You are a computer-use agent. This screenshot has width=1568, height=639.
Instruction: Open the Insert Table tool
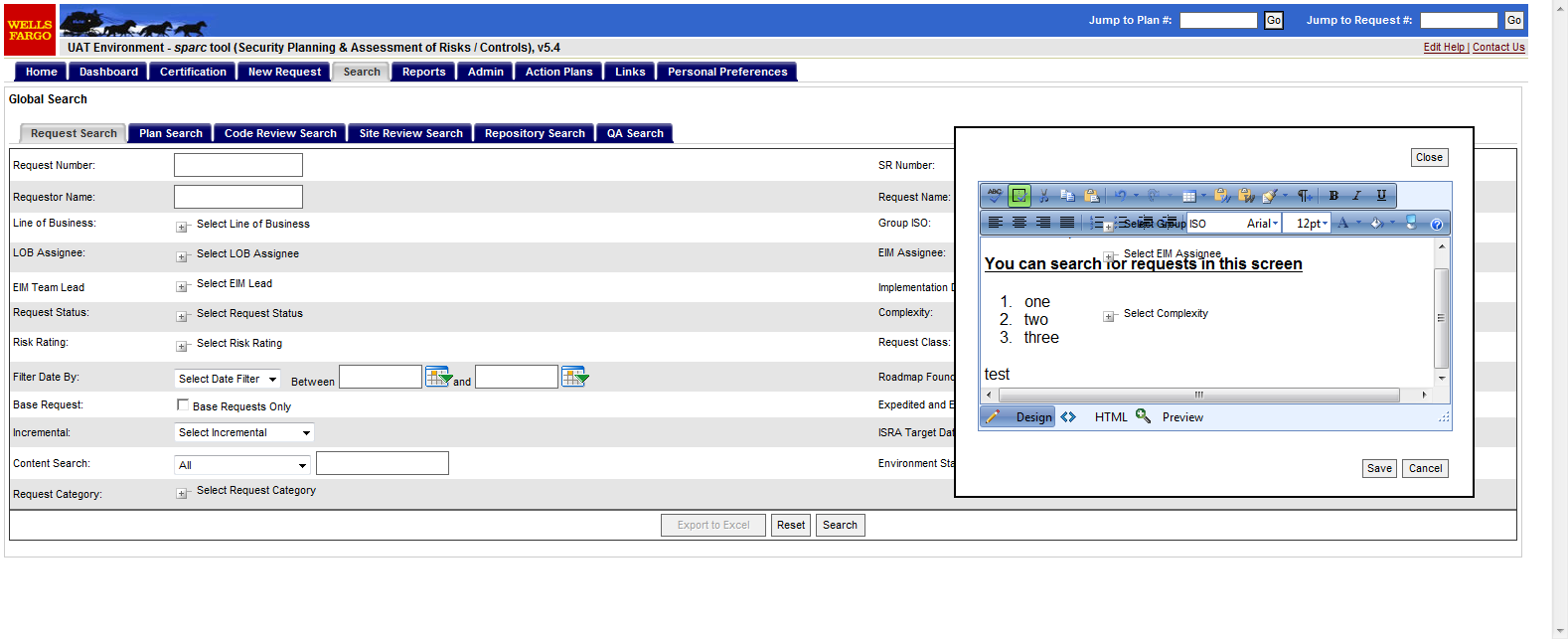click(x=1189, y=196)
